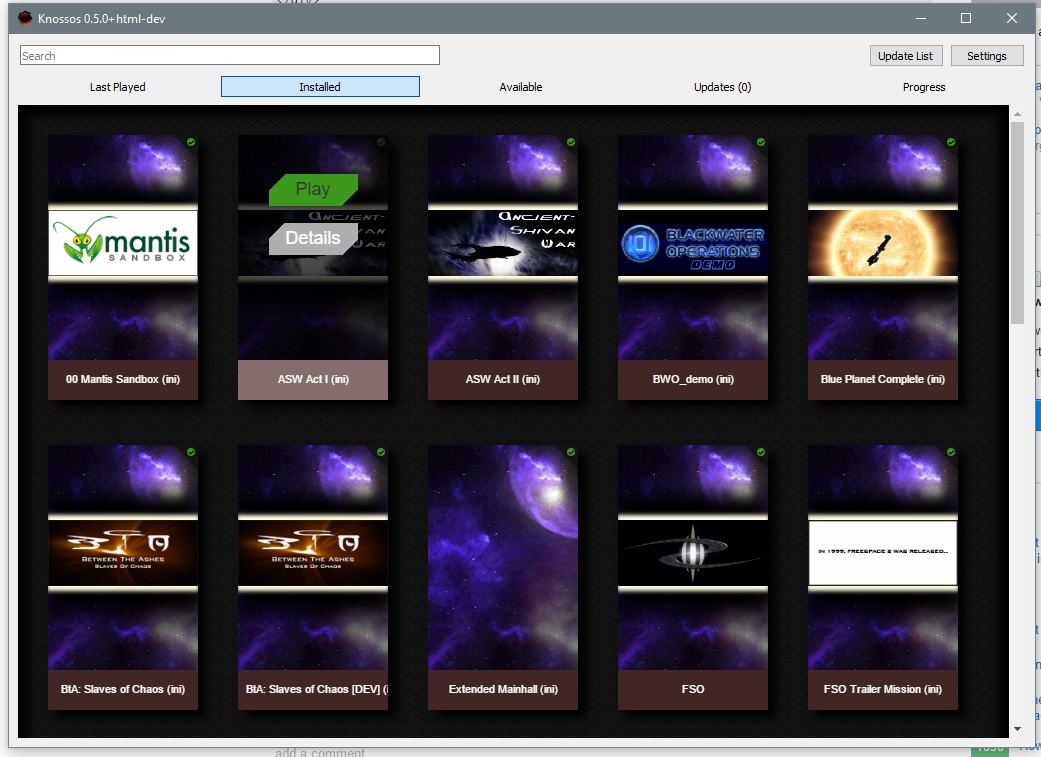Click green check badge on BWO_demo card
This screenshot has width=1041, height=757.
click(x=761, y=142)
